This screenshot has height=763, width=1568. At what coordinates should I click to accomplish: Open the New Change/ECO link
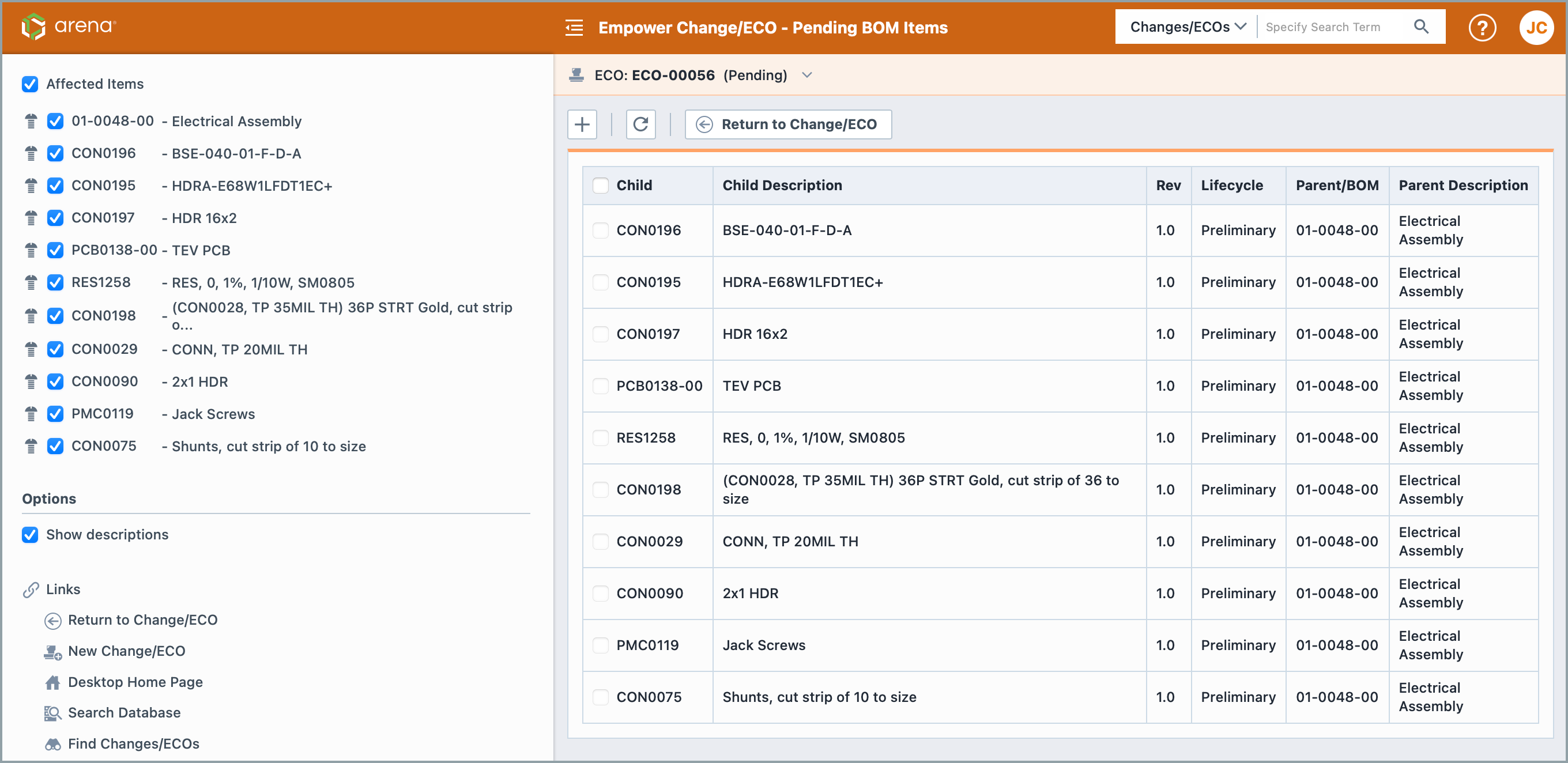pos(127,651)
